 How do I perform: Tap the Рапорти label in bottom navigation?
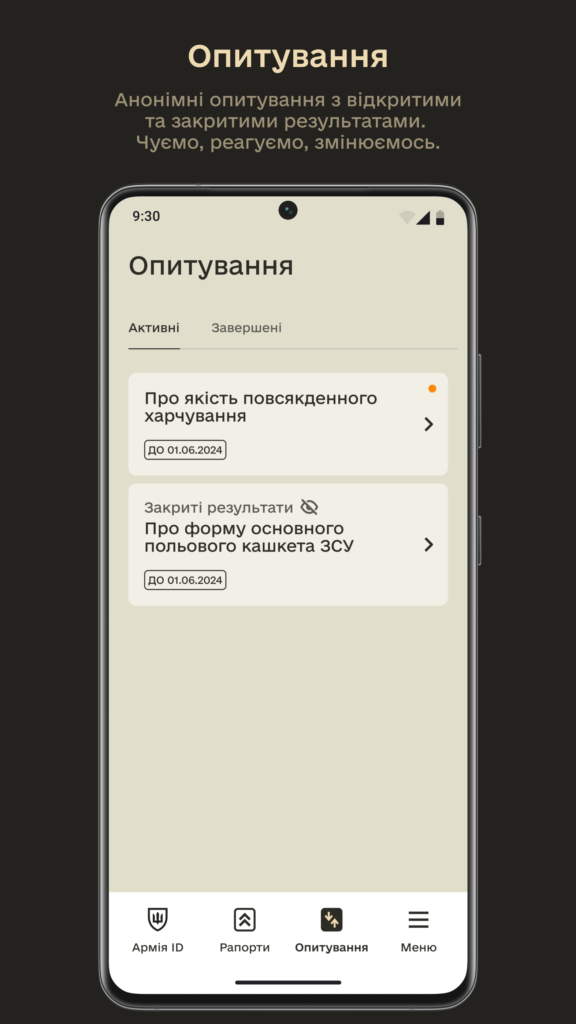tap(244, 947)
